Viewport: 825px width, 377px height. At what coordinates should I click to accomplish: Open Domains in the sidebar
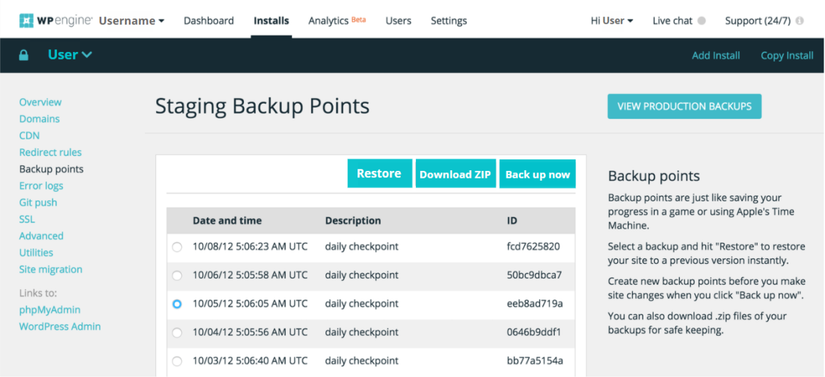point(39,119)
